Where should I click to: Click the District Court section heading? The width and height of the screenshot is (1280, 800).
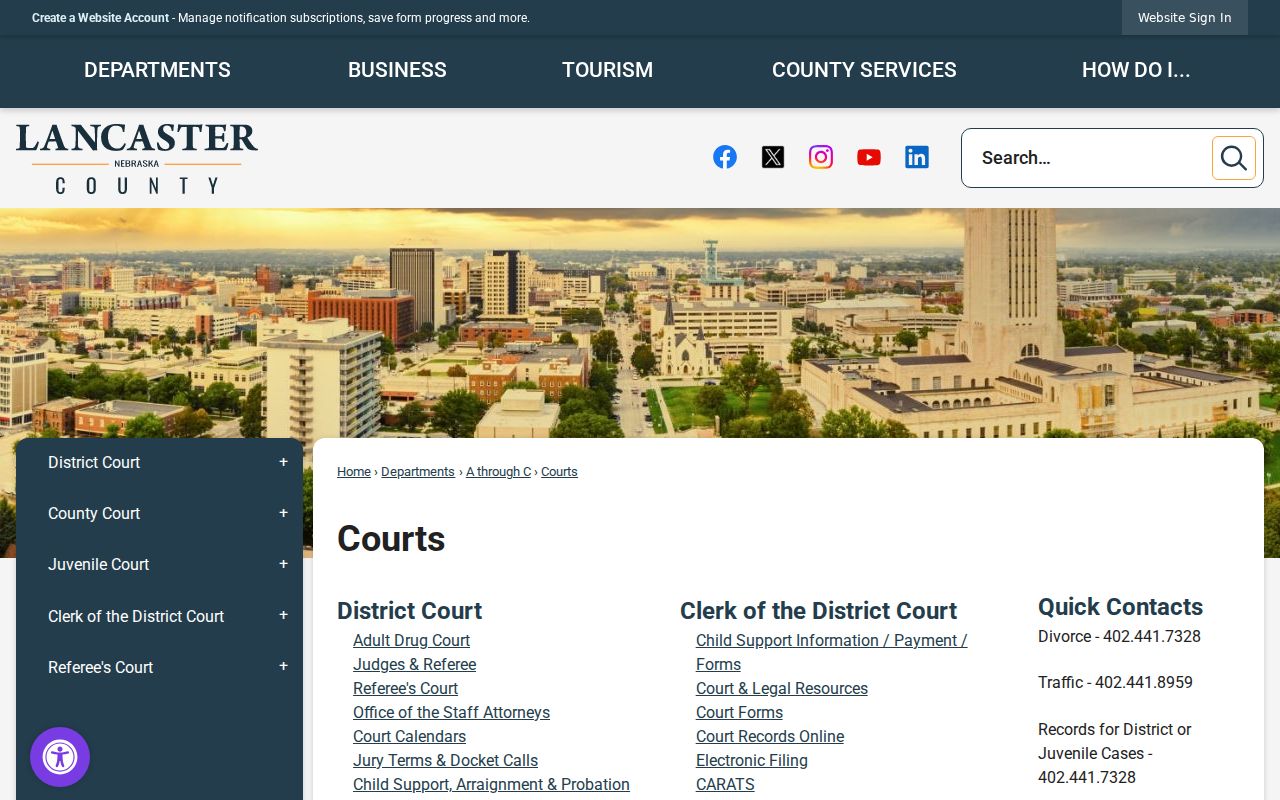click(x=409, y=611)
